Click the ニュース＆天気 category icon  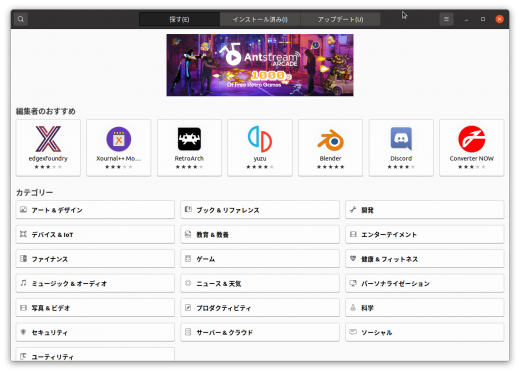click(x=188, y=283)
